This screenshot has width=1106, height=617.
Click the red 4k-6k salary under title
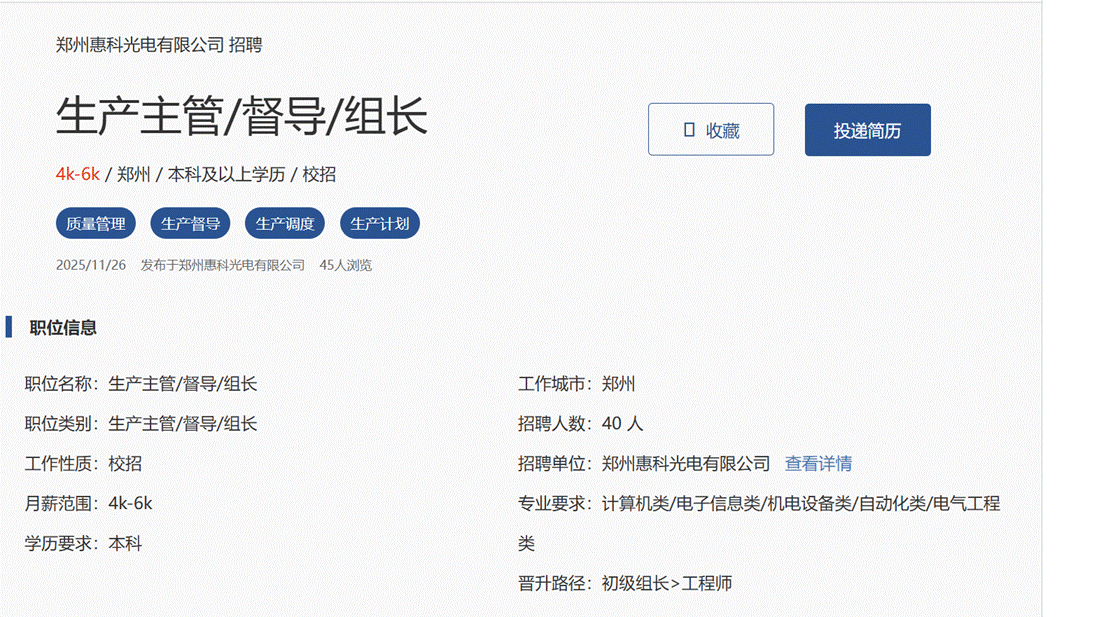click(78, 174)
